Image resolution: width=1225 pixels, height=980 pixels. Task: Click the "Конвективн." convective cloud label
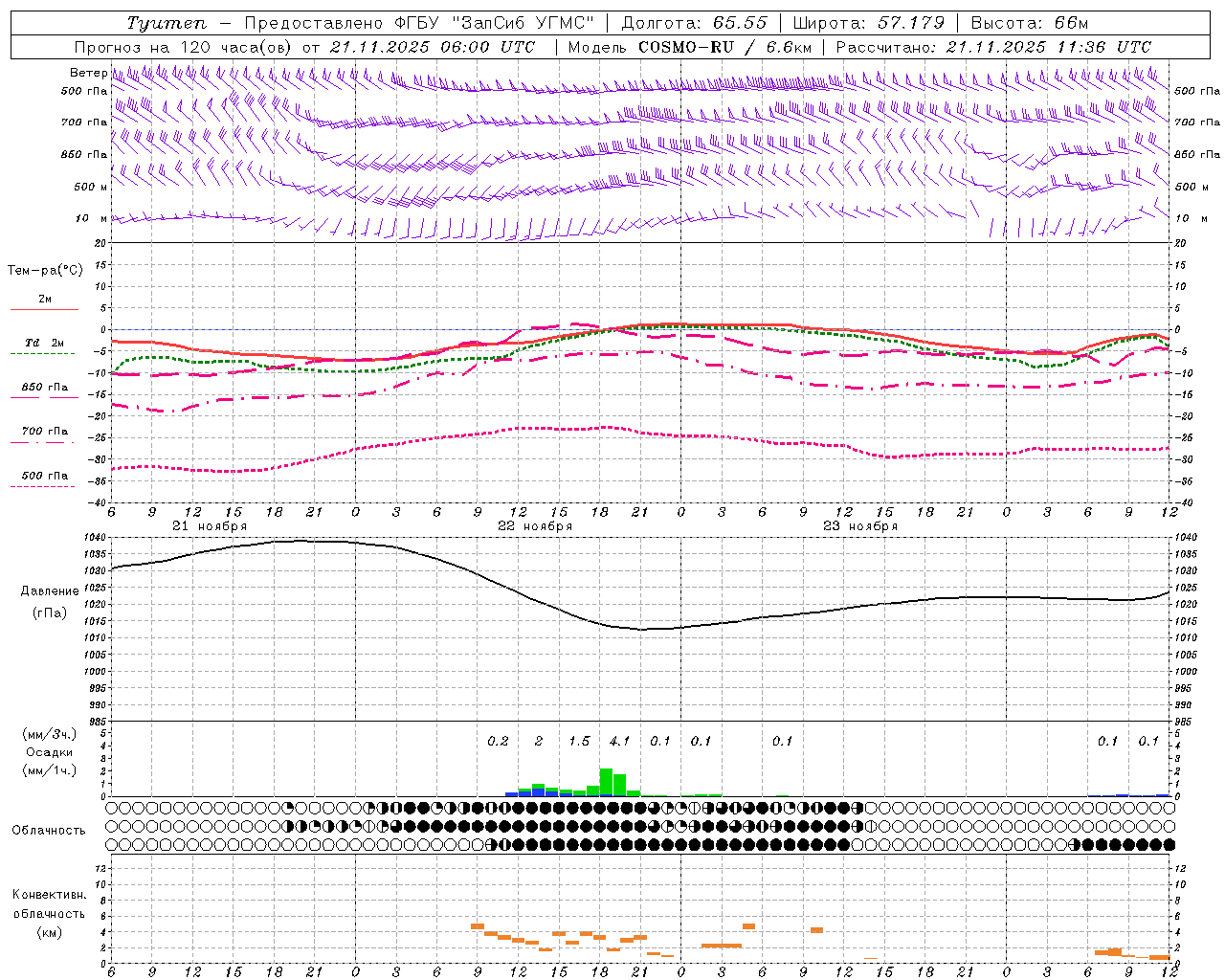pyautogui.click(x=49, y=895)
